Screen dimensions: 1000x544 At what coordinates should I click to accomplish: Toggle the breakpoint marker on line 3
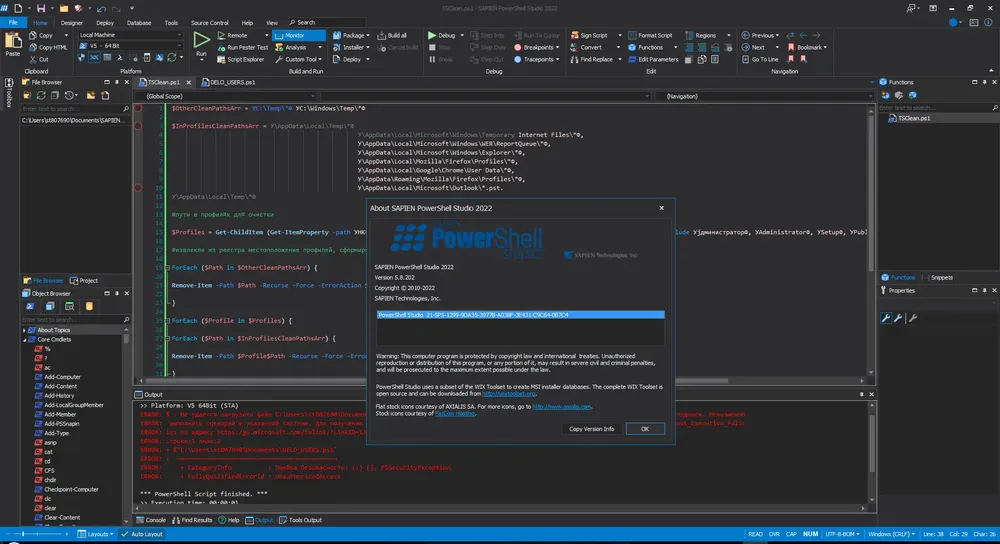[138, 126]
